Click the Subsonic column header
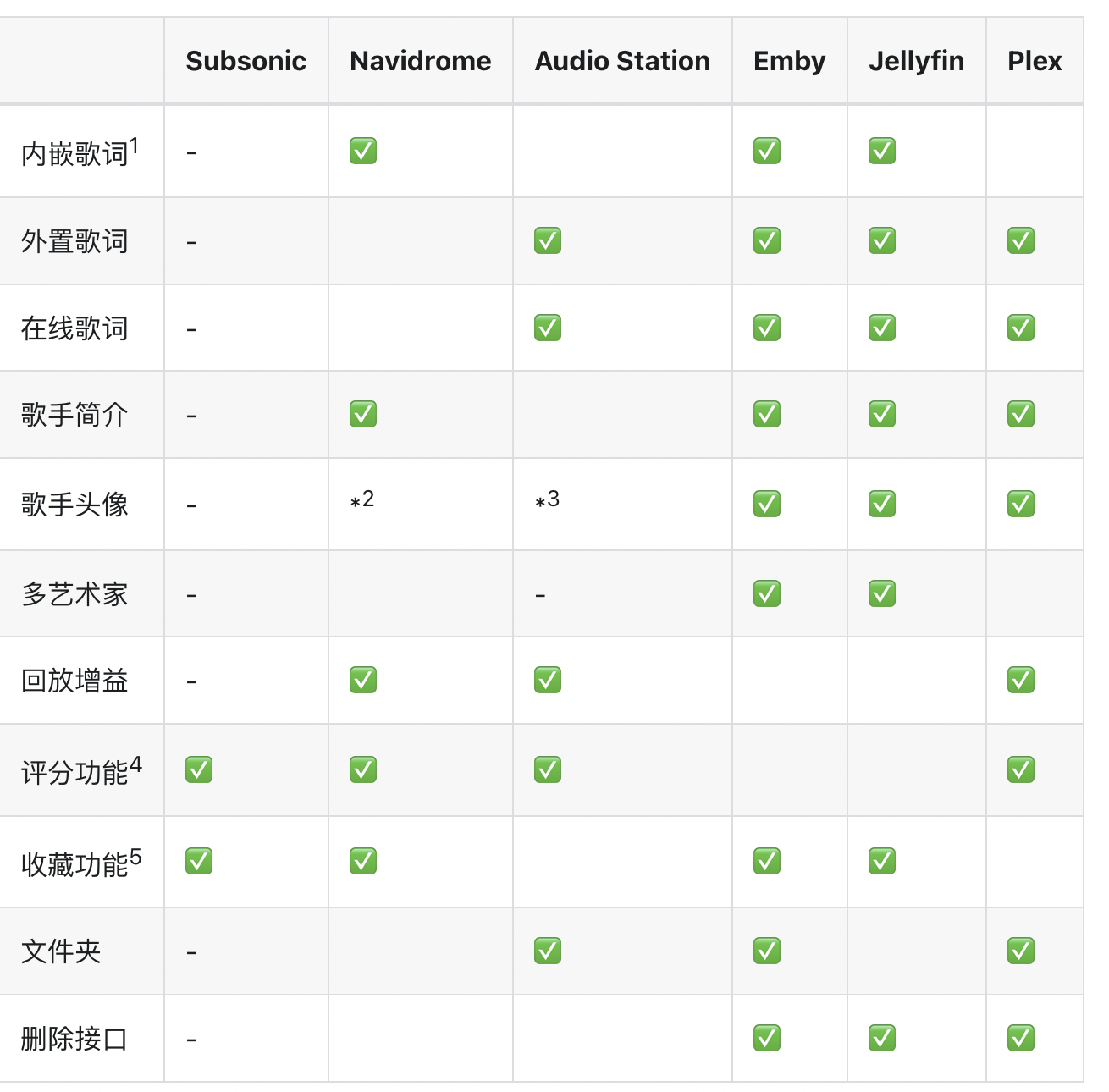Image resolution: width=1109 pixels, height=1092 pixels. (246, 61)
